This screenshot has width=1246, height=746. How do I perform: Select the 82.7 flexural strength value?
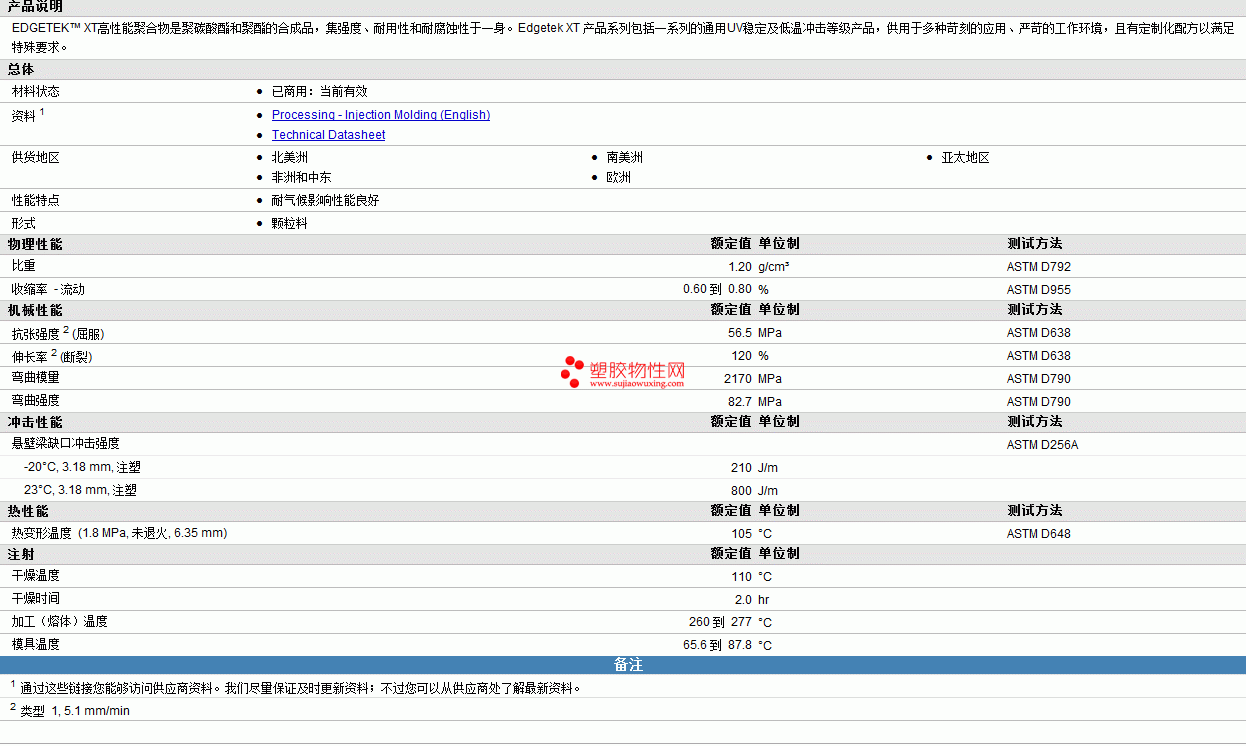[740, 402]
